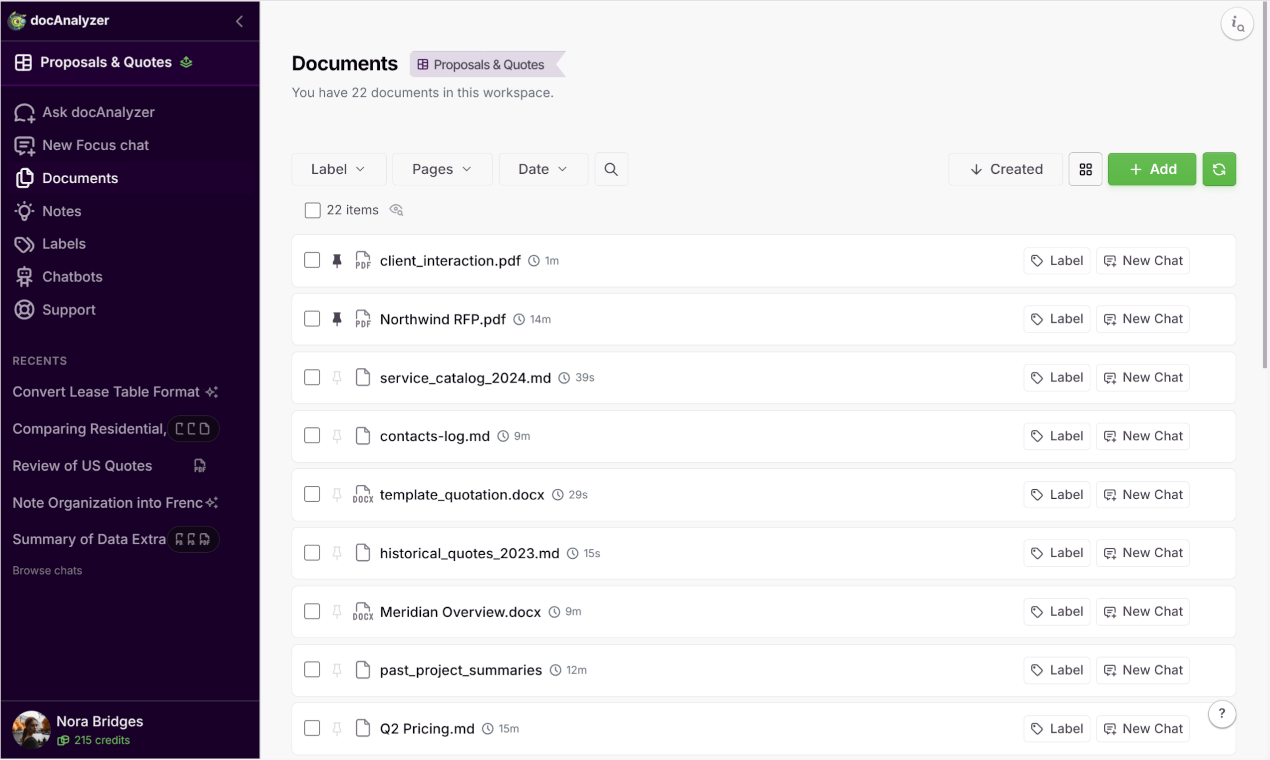Click the Proposals & Quotes workspace tag

pyautogui.click(x=487, y=64)
